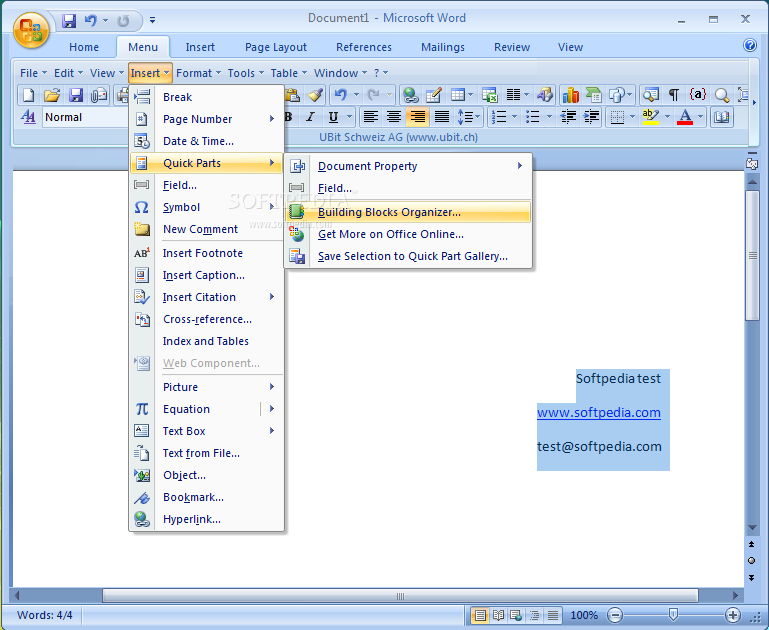Click the www.softpedia.com hyperlink
The image size is (769, 630).
[x=598, y=412]
